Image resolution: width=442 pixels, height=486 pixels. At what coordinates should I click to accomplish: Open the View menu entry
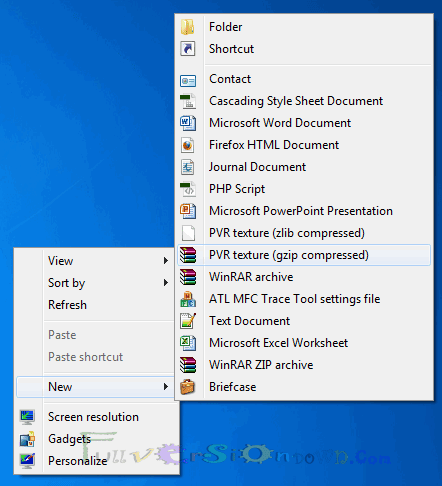(x=95, y=261)
